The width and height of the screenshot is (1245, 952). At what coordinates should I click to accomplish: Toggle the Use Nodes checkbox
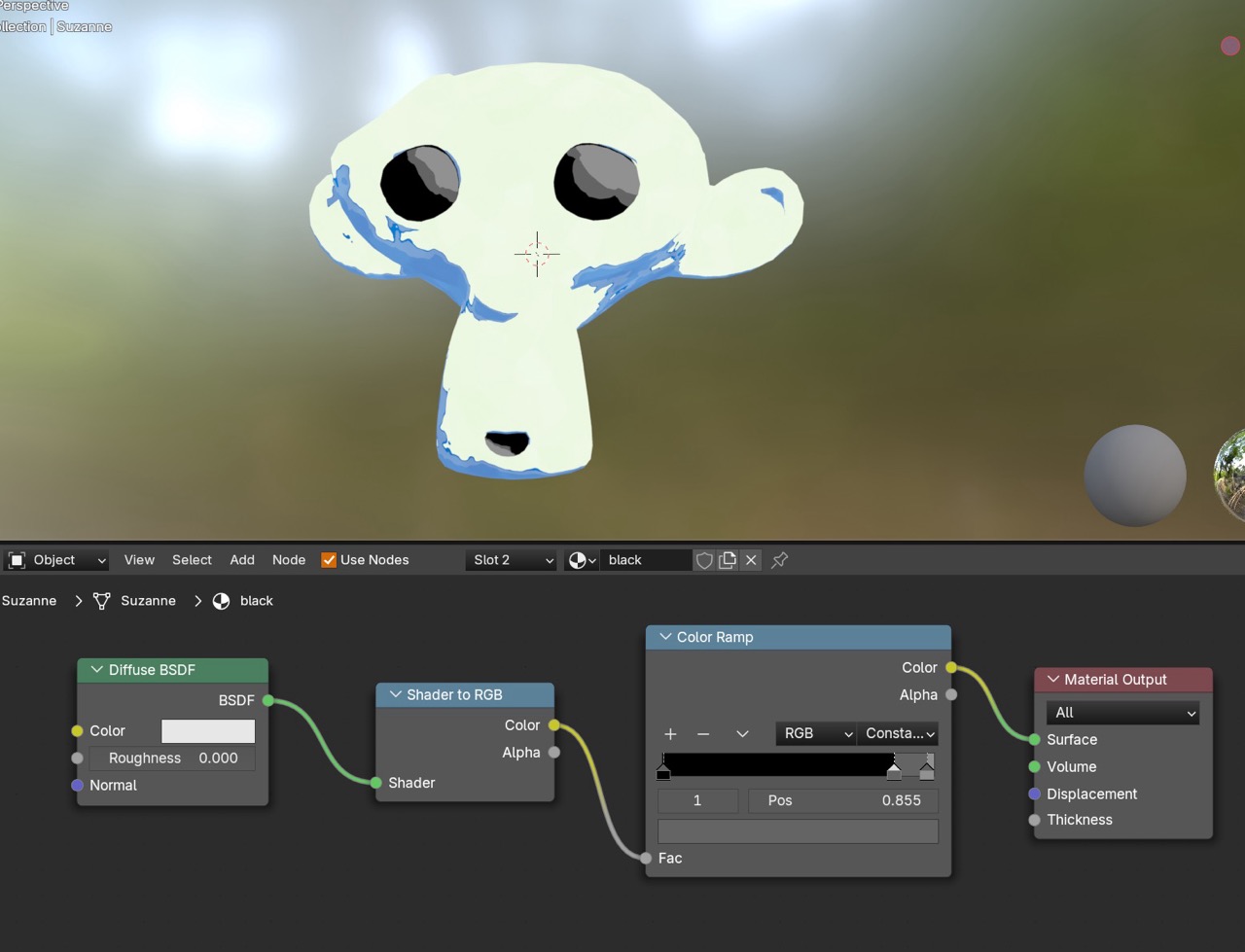click(329, 560)
